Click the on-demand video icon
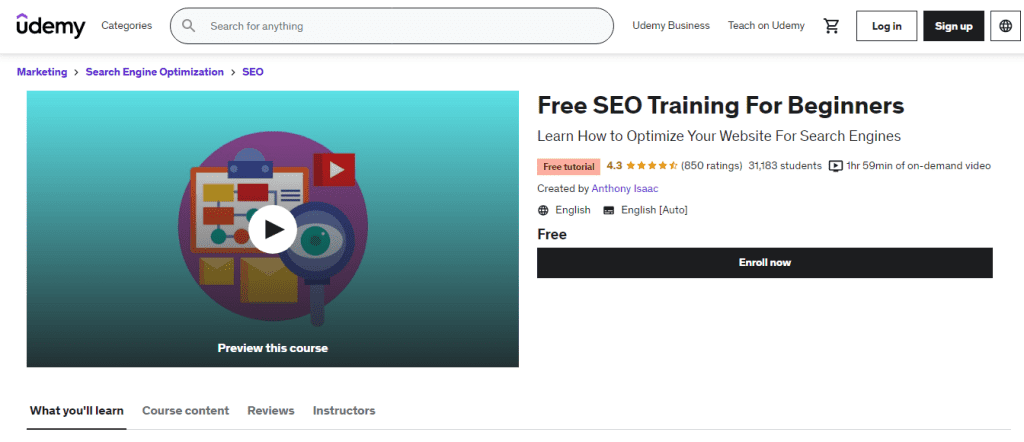Image resolution: width=1024 pixels, height=442 pixels. point(835,166)
